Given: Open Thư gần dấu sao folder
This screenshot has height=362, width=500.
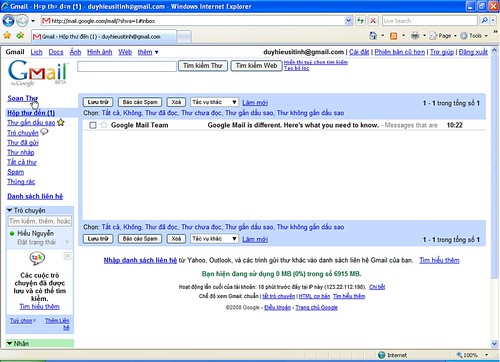Looking at the screenshot, I should [31, 123].
